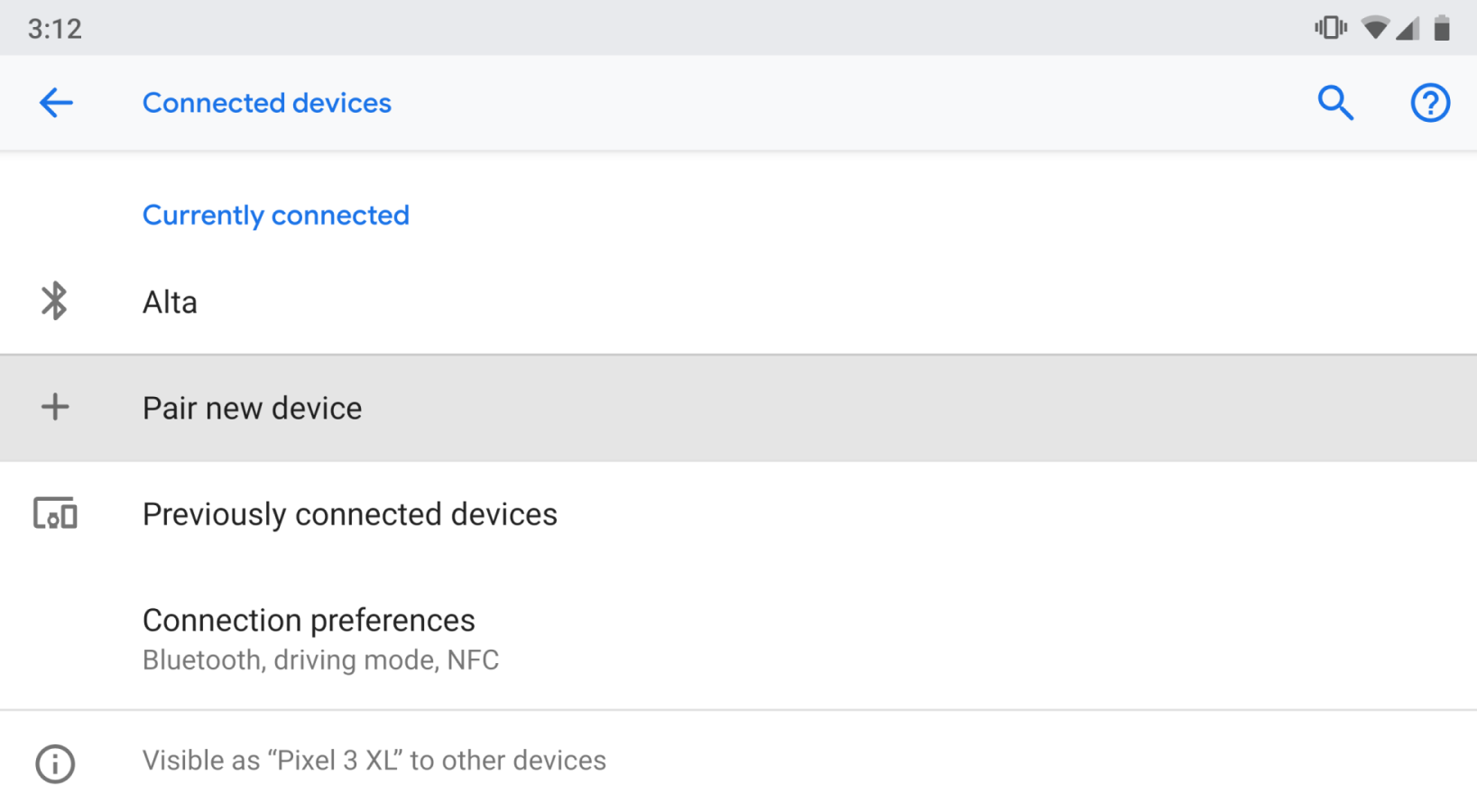Click the Currently connected section header
Viewport: 1477px width, 812px height.
[275, 215]
